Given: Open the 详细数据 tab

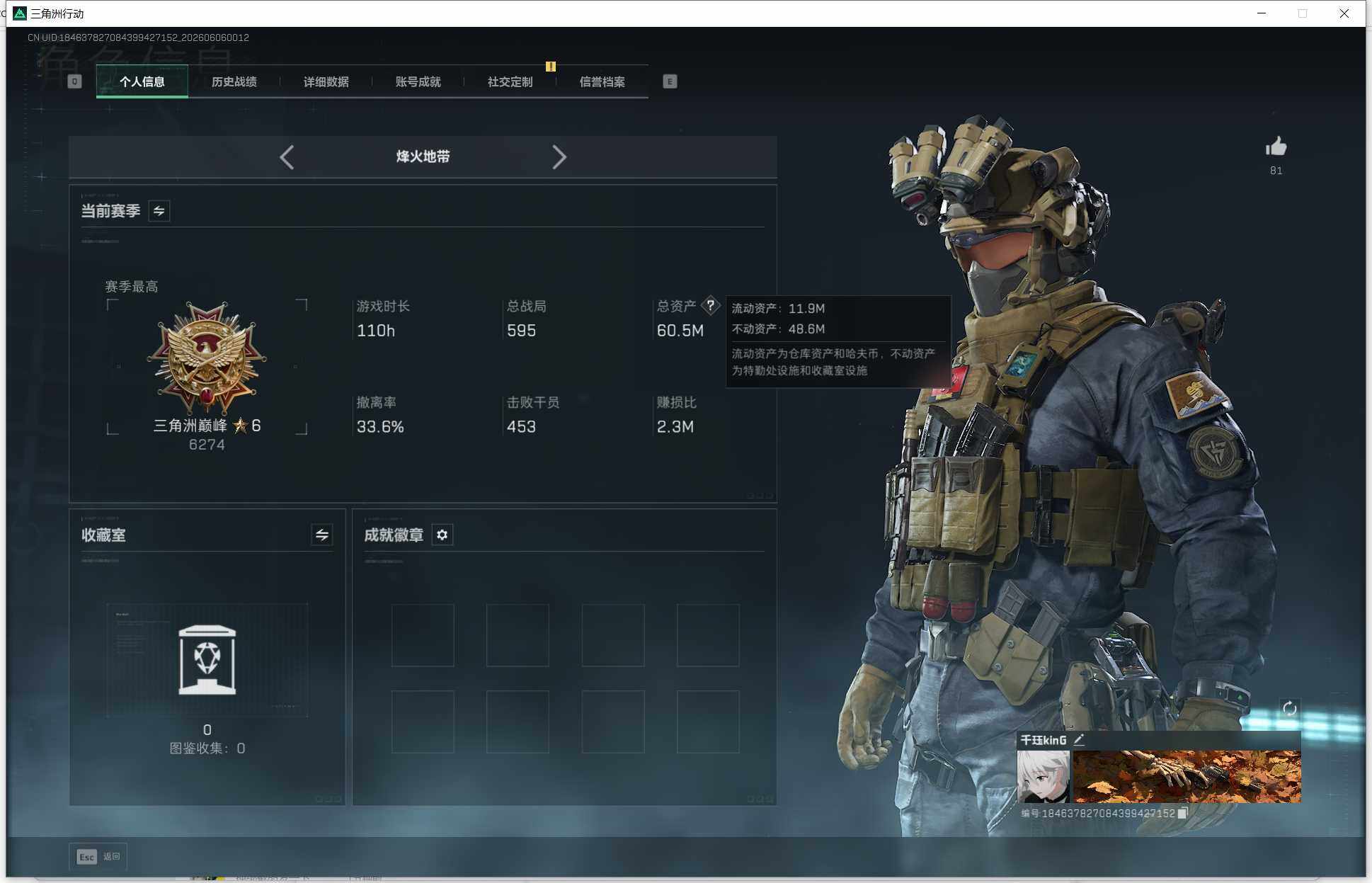Looking at the screenshot, I should click(x=326, y=81).
